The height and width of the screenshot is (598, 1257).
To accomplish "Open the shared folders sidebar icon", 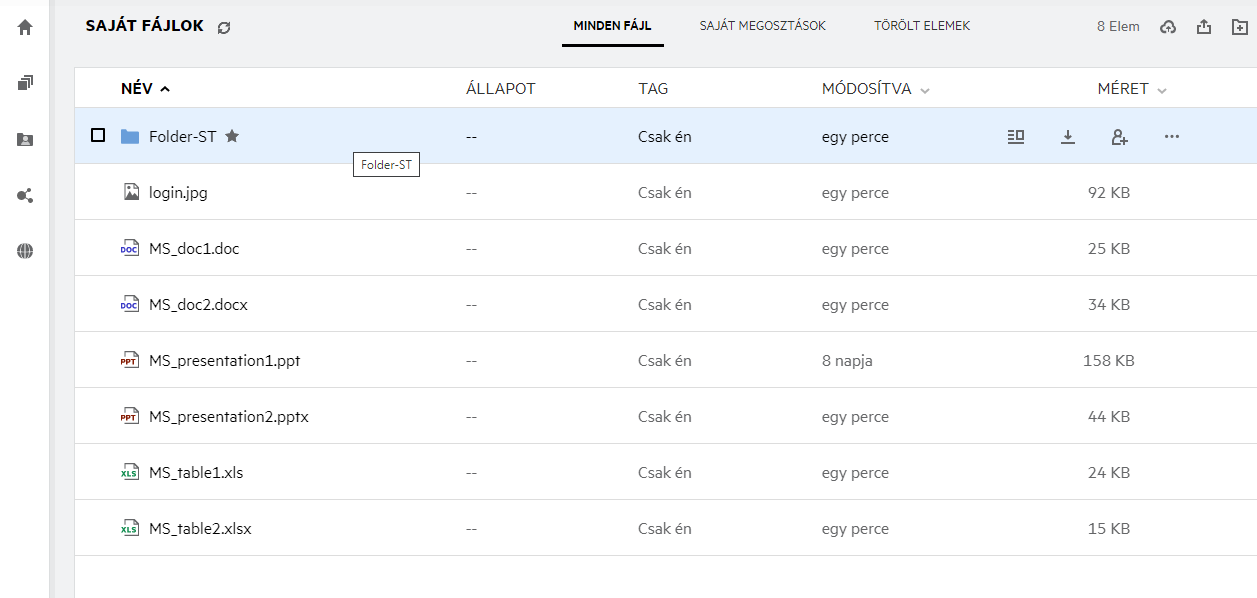I will 25,140.
